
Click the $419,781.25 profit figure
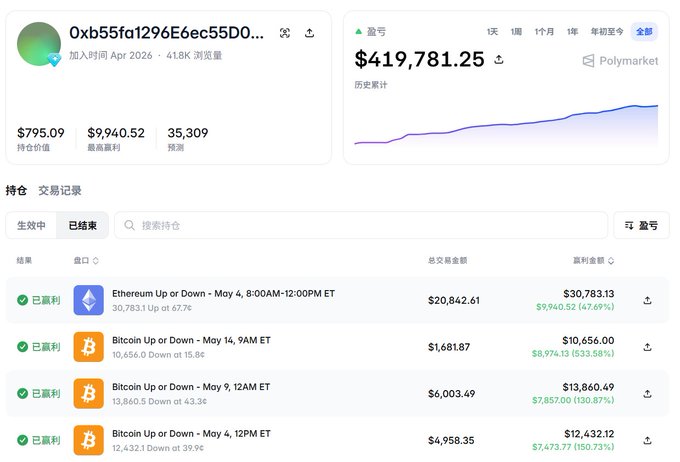click(x=419, y=59)
